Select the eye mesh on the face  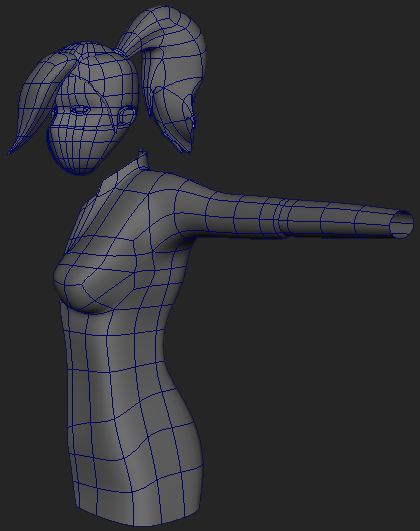(x=80, y=110)
